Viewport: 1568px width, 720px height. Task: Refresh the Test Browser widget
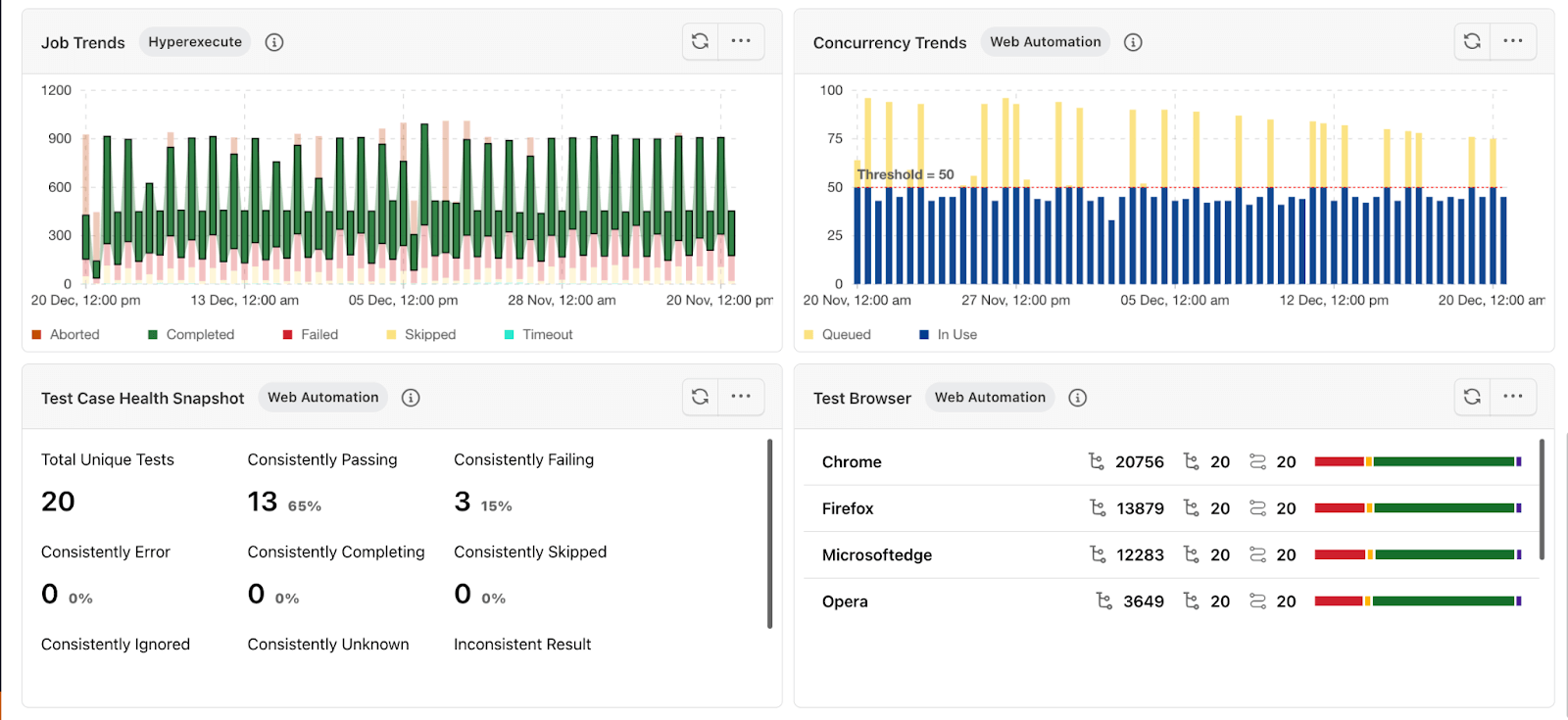(x=1472, y=397)
